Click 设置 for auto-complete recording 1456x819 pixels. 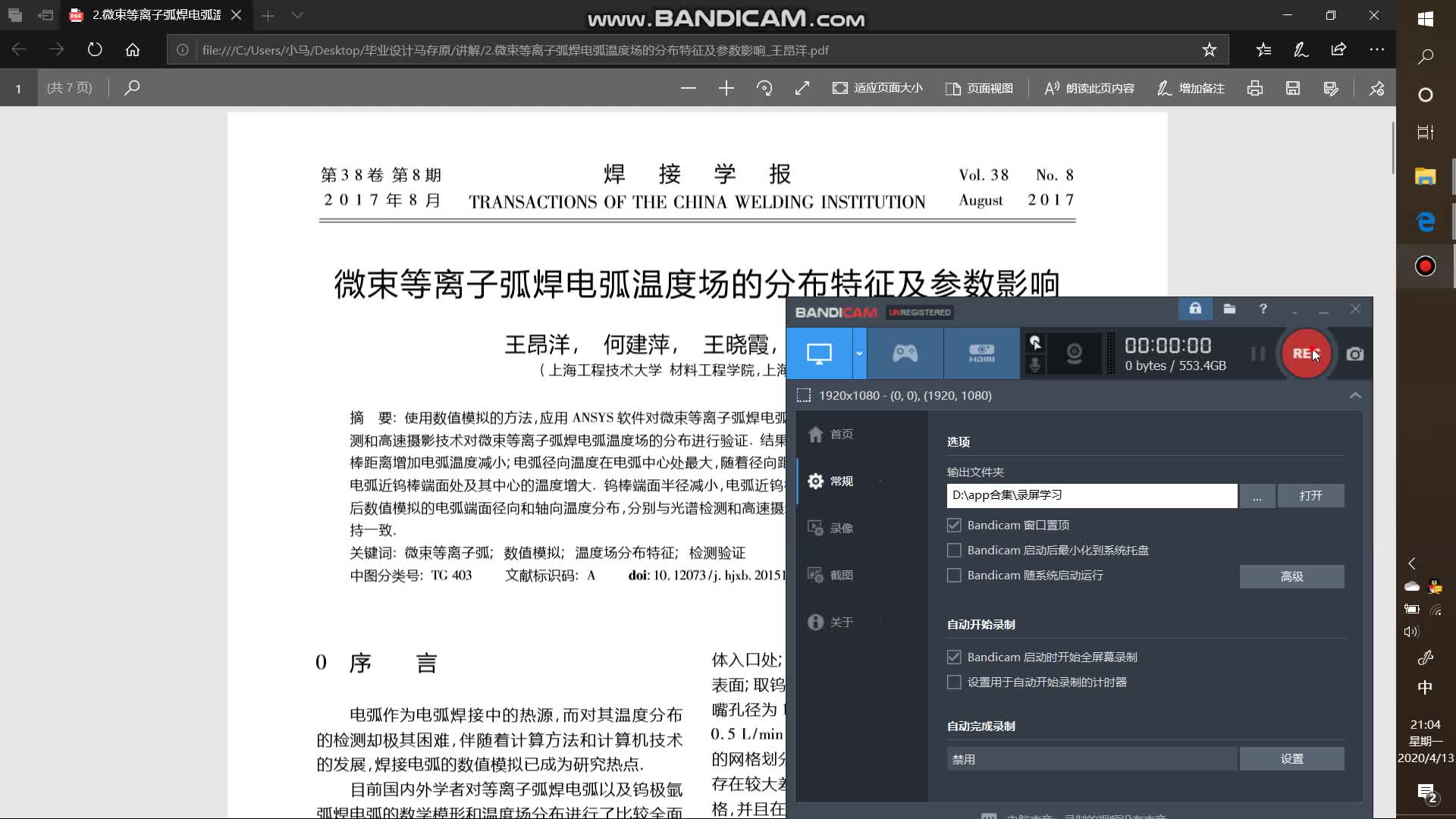(x=1291, y=759)
